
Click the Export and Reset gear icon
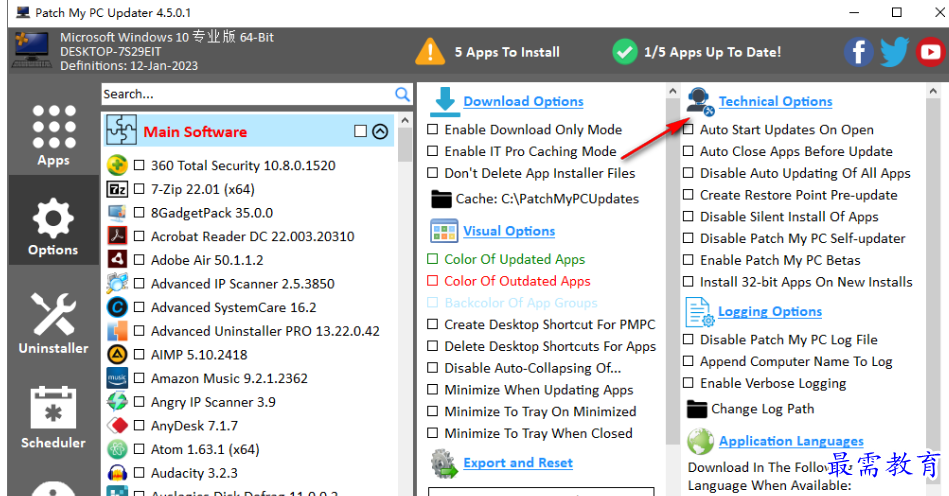(444, 464)
